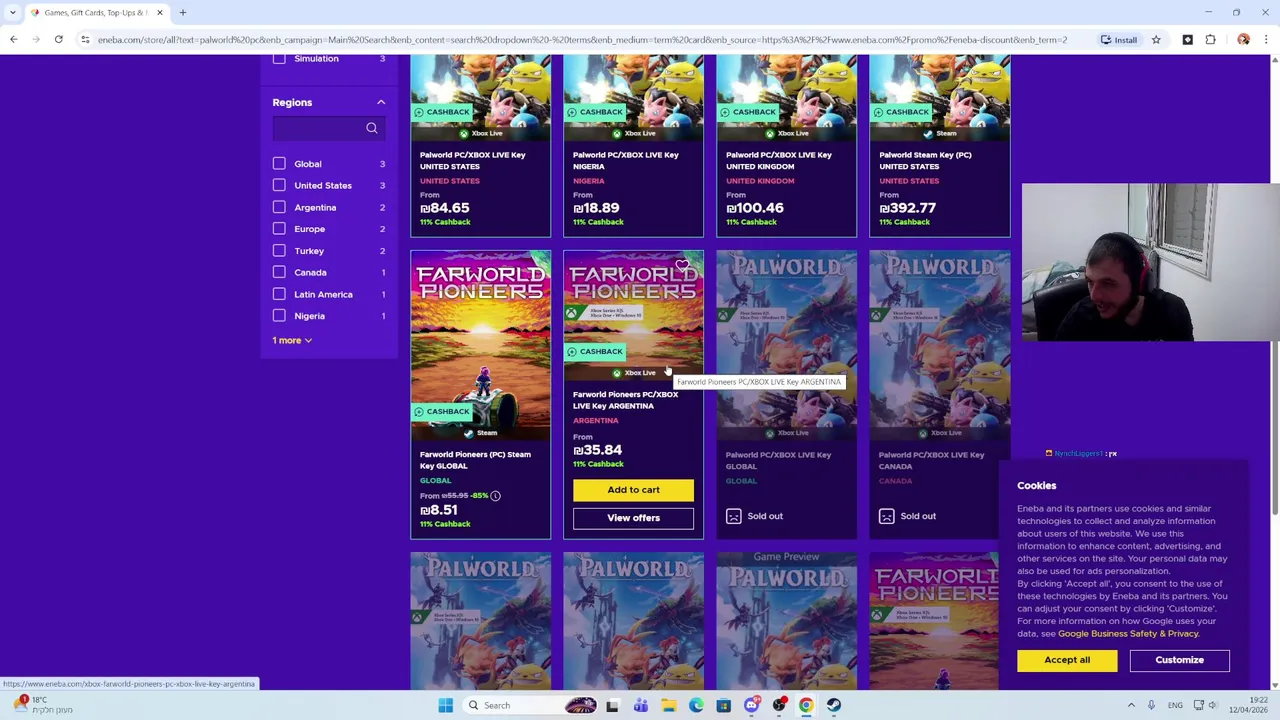Open File Explorer from taskbar
Viewport: 1280px width, 720px height.
click(x=668, y=705)
